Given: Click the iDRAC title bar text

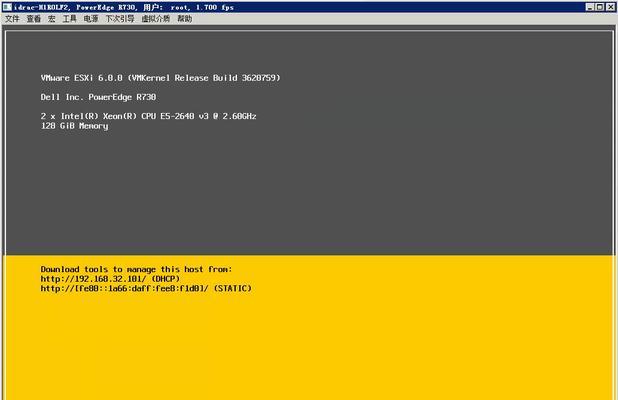Looking at the screenshot, I should click(124, 7).
